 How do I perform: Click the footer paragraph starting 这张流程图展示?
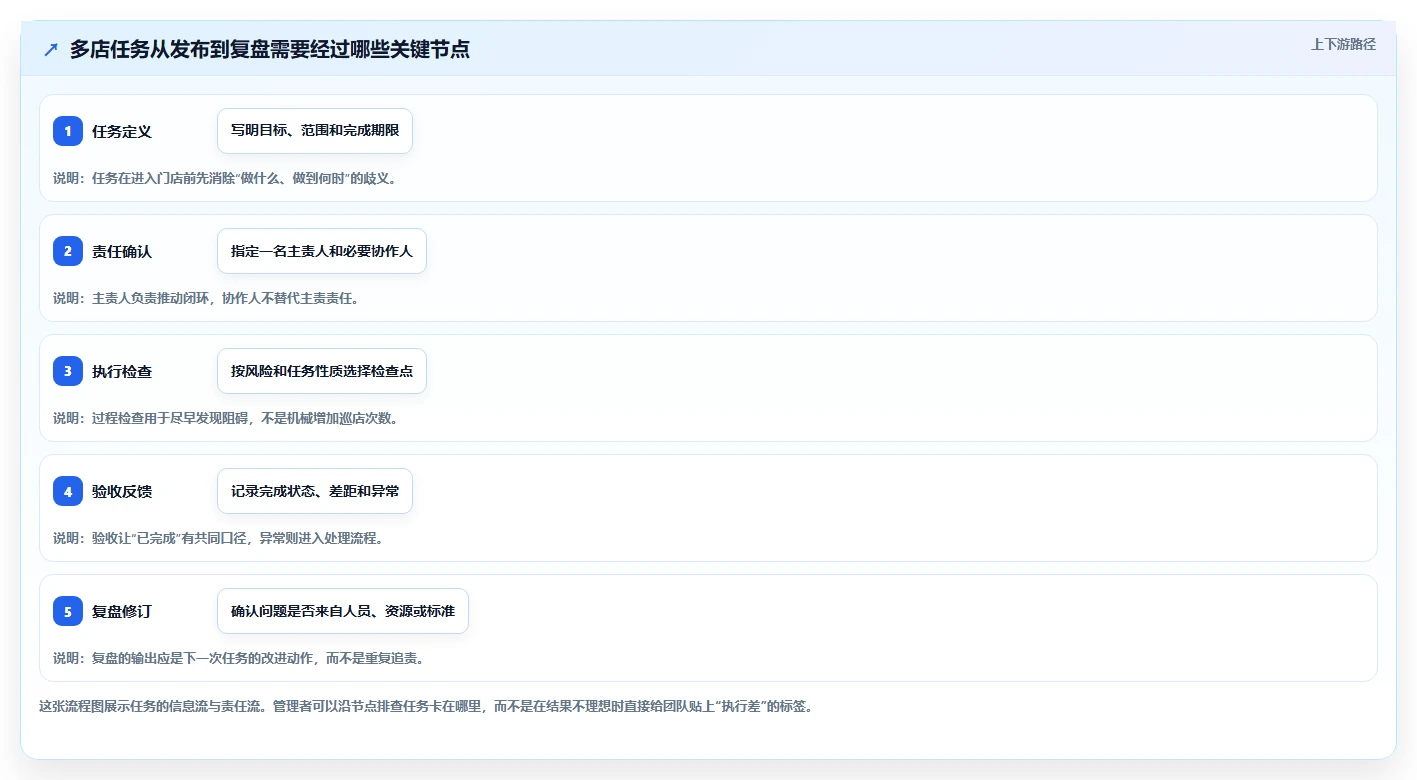click(428, 706)
